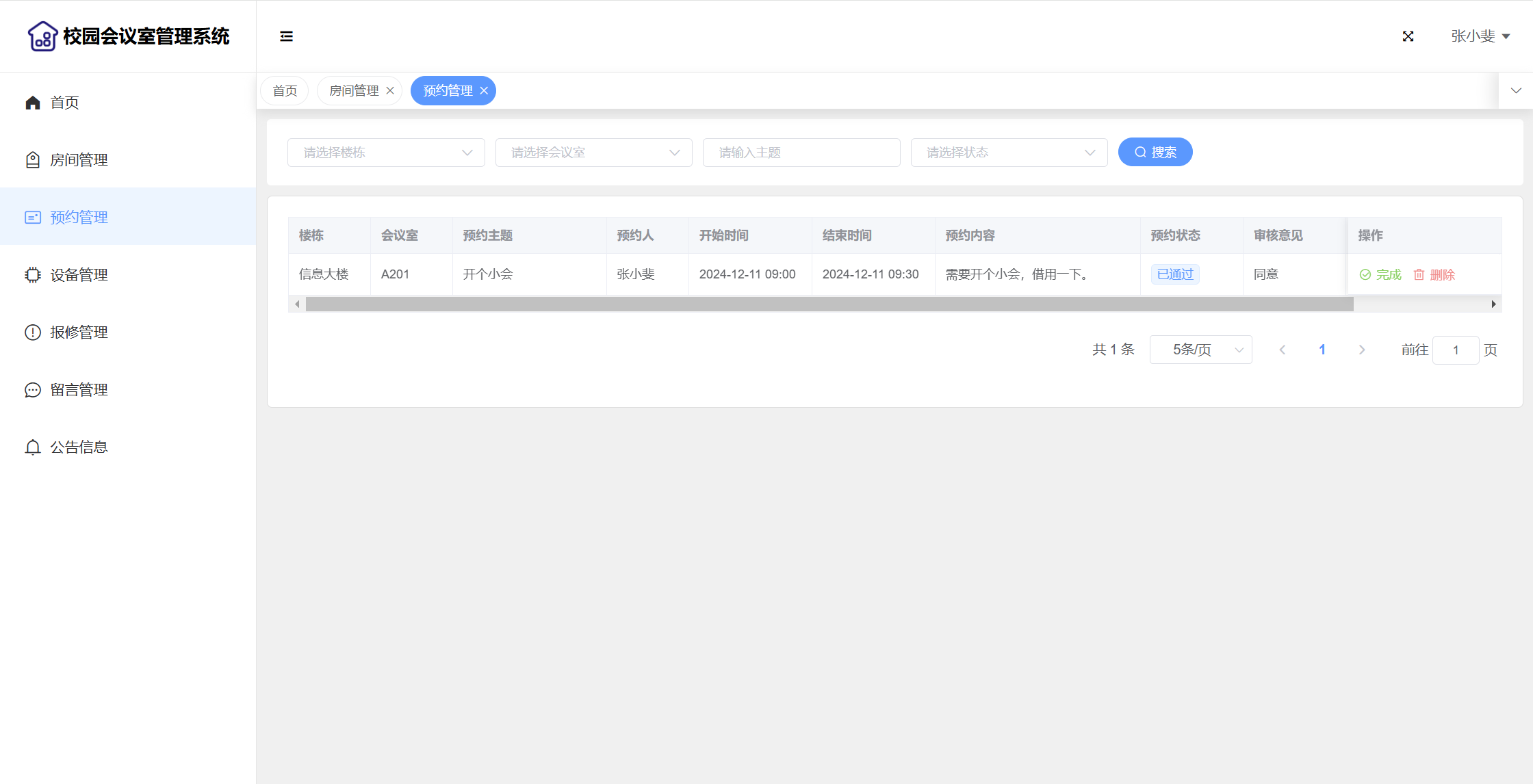This screenshot has width=1533, height=784.
Task: Click the 请输入主题 input field
Action: tap(801, 153)
